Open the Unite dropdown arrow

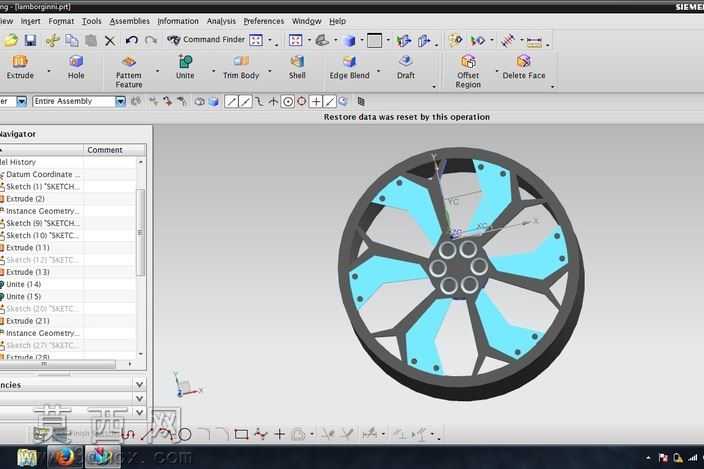coord(213,71)
